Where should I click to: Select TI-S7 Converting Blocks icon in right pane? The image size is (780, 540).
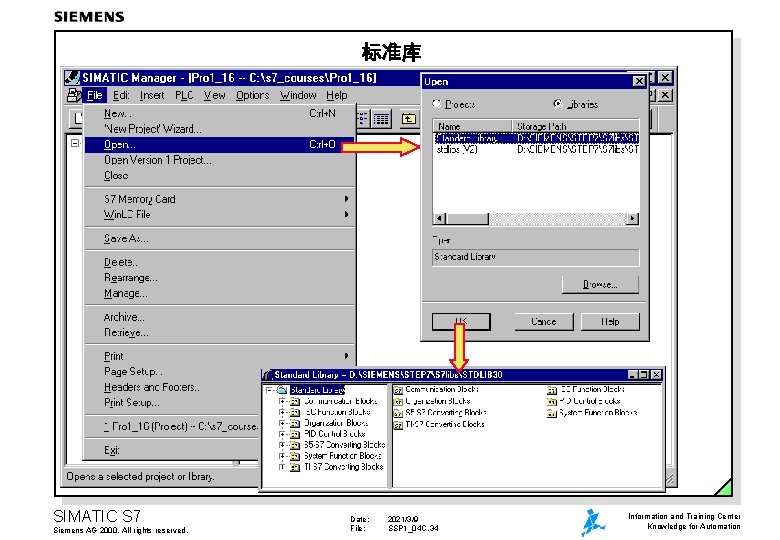(x=398, y=425)
